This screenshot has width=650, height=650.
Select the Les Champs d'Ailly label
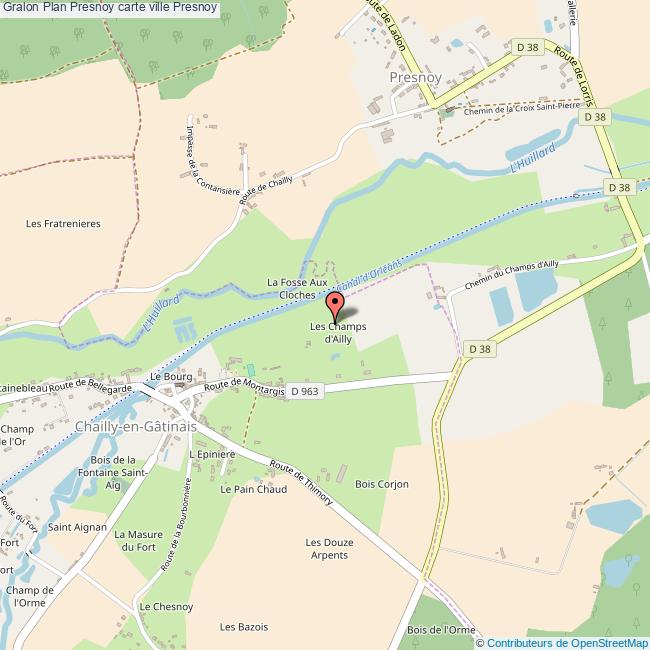click(x=338, y=333)
